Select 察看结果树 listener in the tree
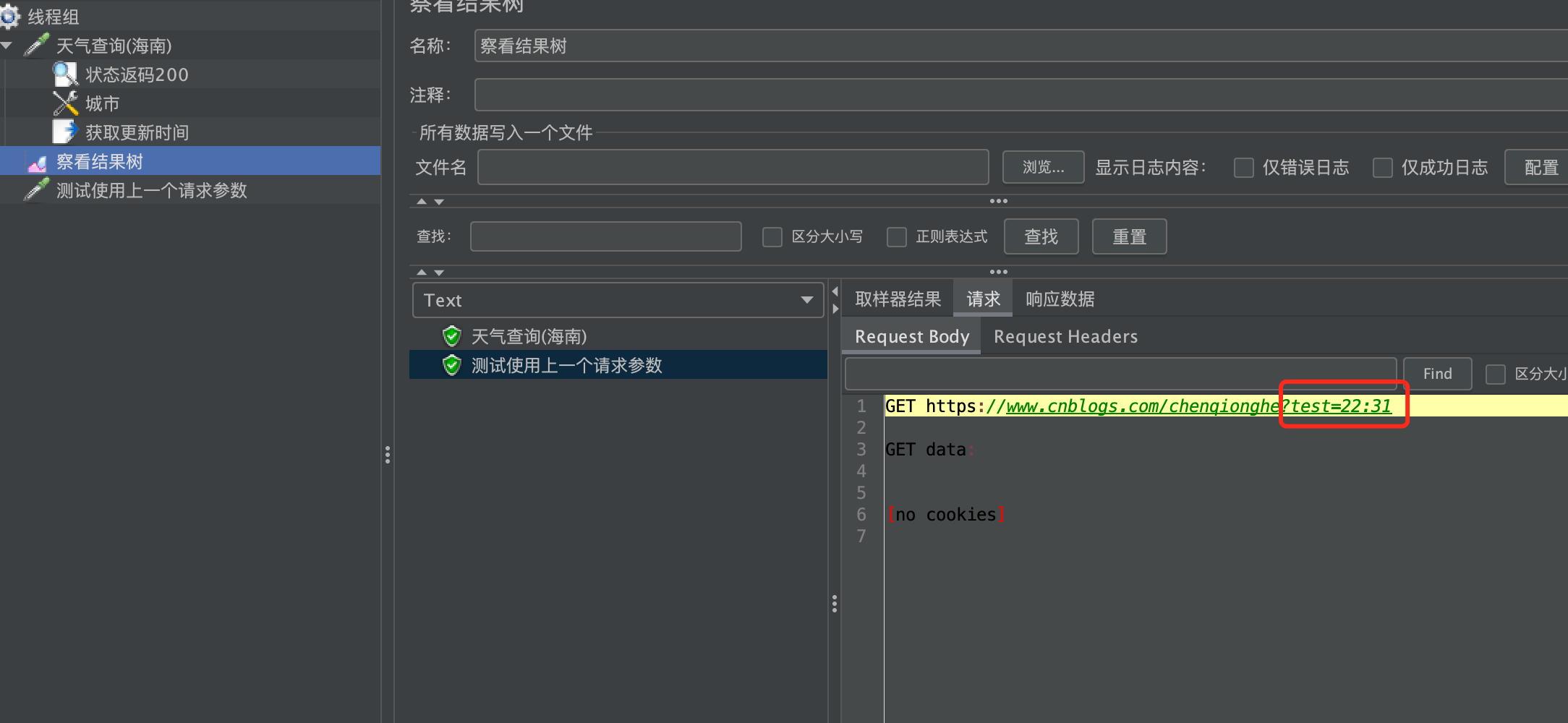The height and width of the screenshot is (723, 1568). tap(100, 161)
